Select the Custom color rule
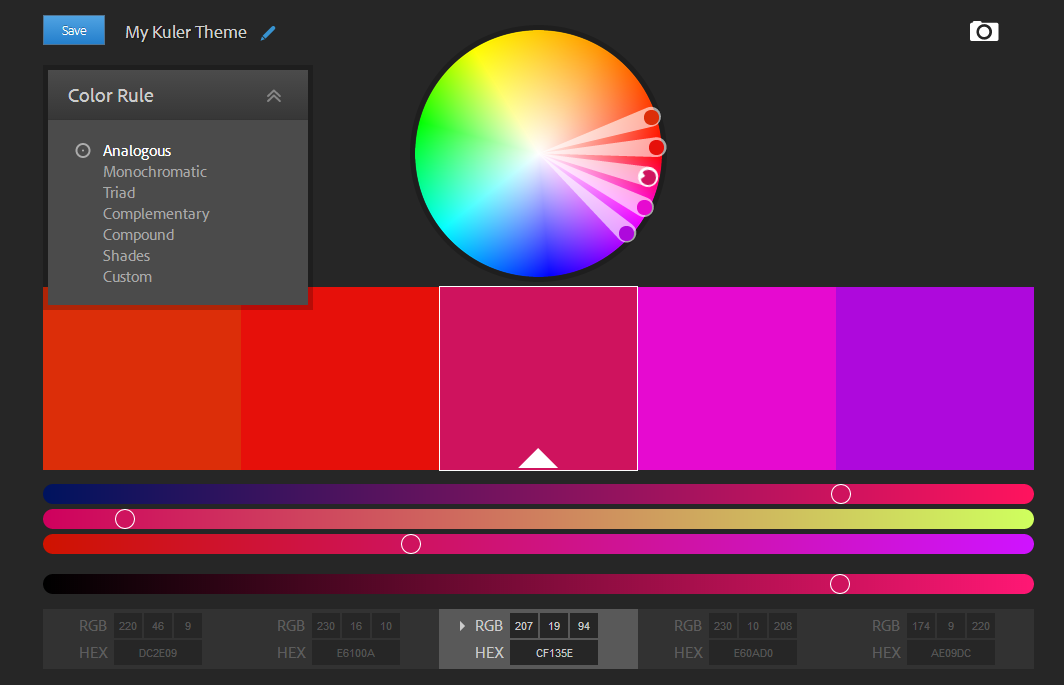This screenshot has width=1064, height=685. click(x=127, y=277)
